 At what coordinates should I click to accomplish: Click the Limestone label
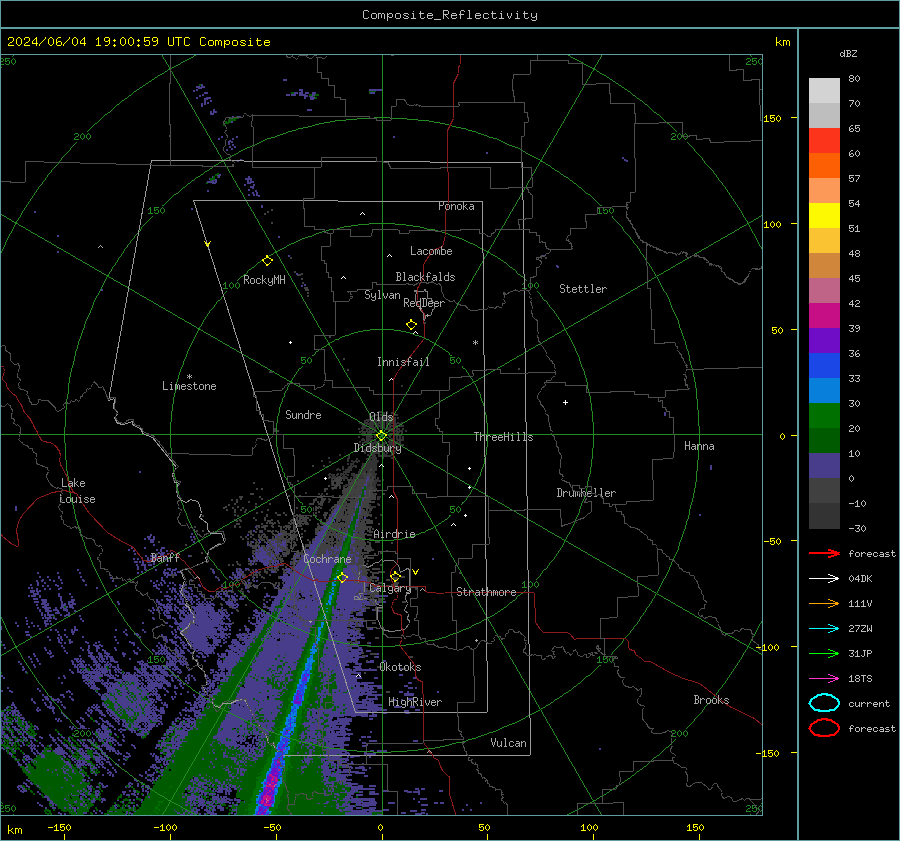click(189, 386)
